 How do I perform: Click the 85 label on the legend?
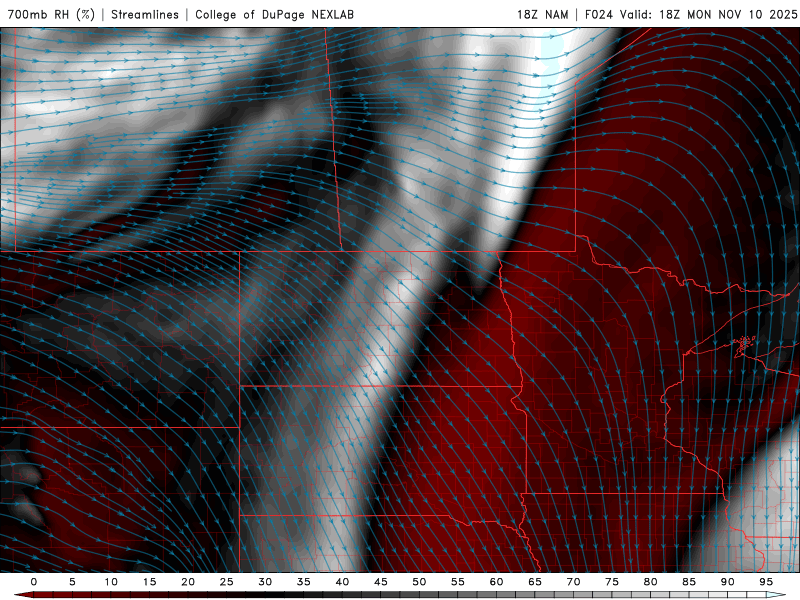[689, 582]
